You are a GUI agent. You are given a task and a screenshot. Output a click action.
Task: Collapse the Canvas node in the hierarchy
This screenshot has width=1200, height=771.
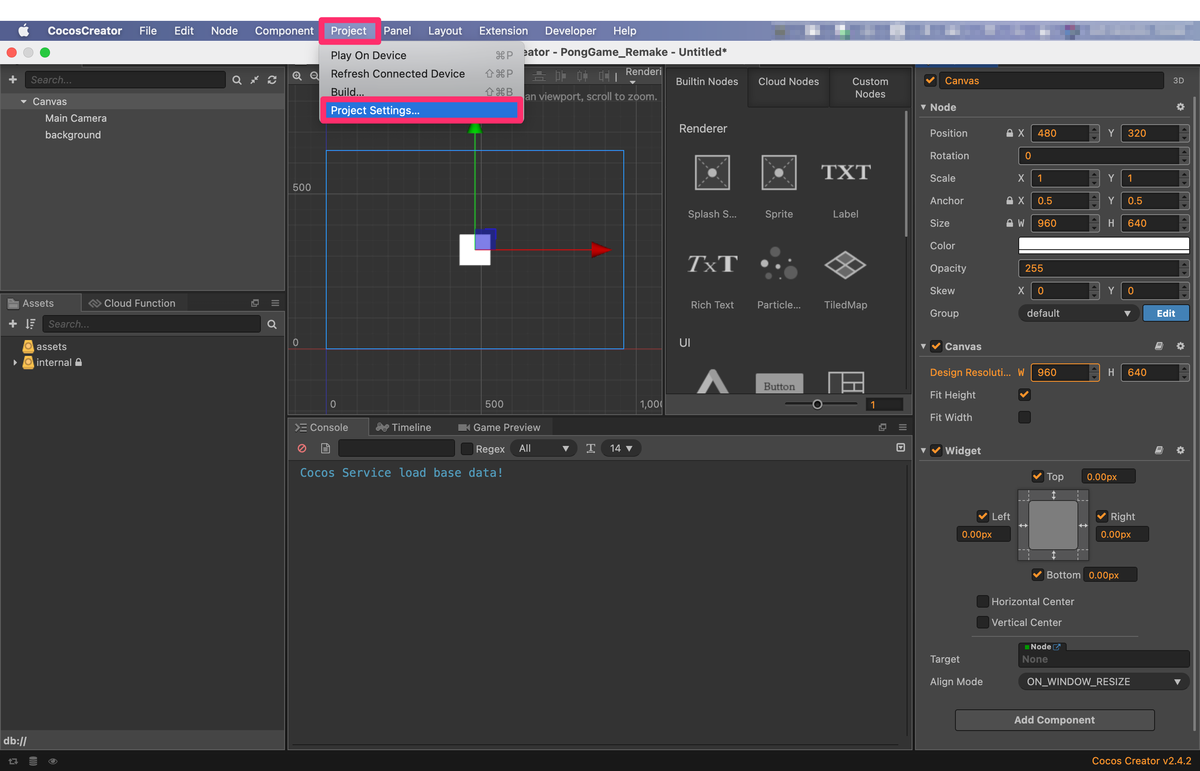23,102
